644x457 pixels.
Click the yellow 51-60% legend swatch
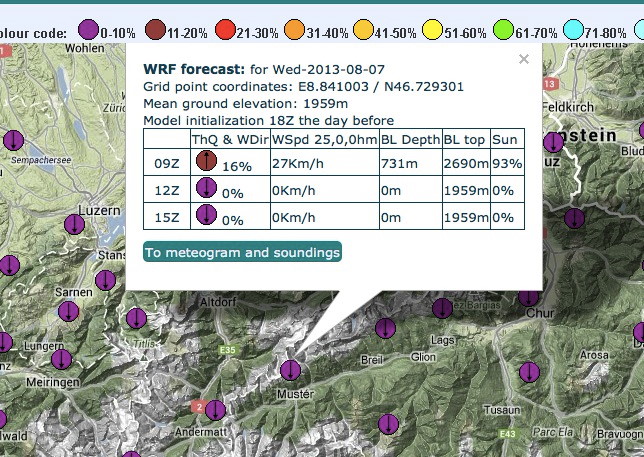click(432, 30)
